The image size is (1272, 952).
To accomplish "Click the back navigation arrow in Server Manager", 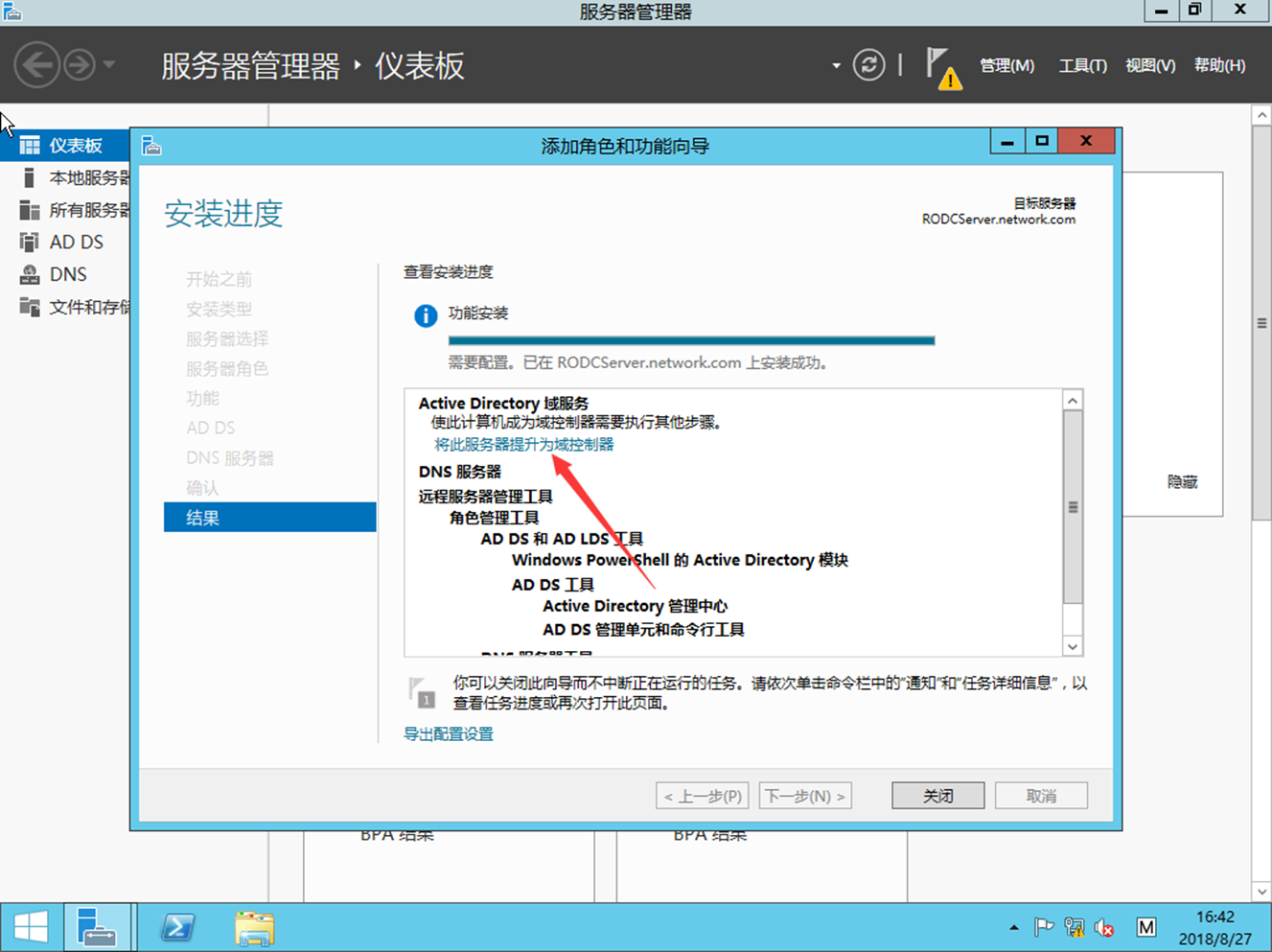I will point(37,65).
